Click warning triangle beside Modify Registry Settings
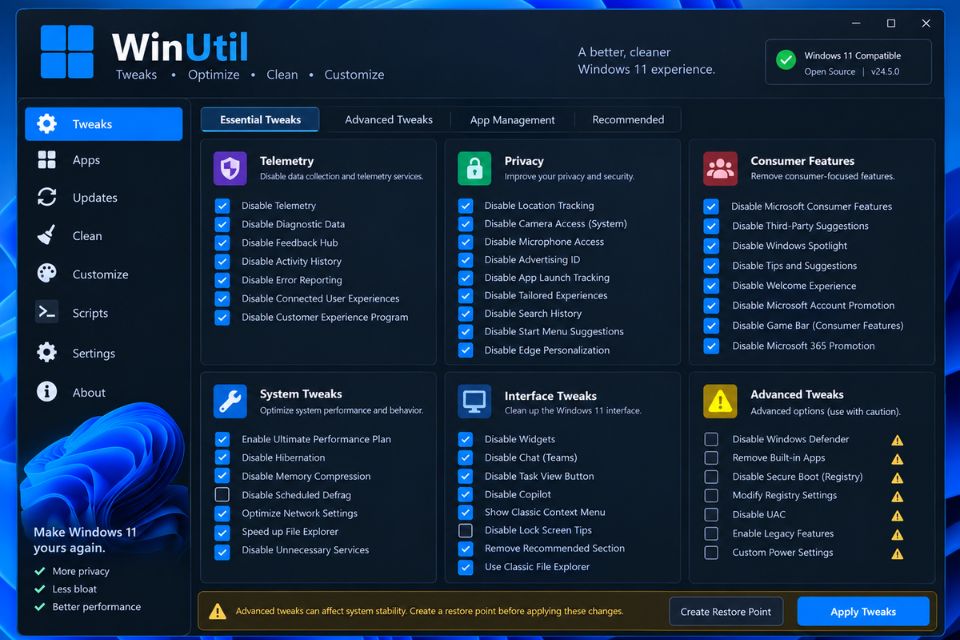The height and width of the screenshot is (640, 960). coord(897,496)
